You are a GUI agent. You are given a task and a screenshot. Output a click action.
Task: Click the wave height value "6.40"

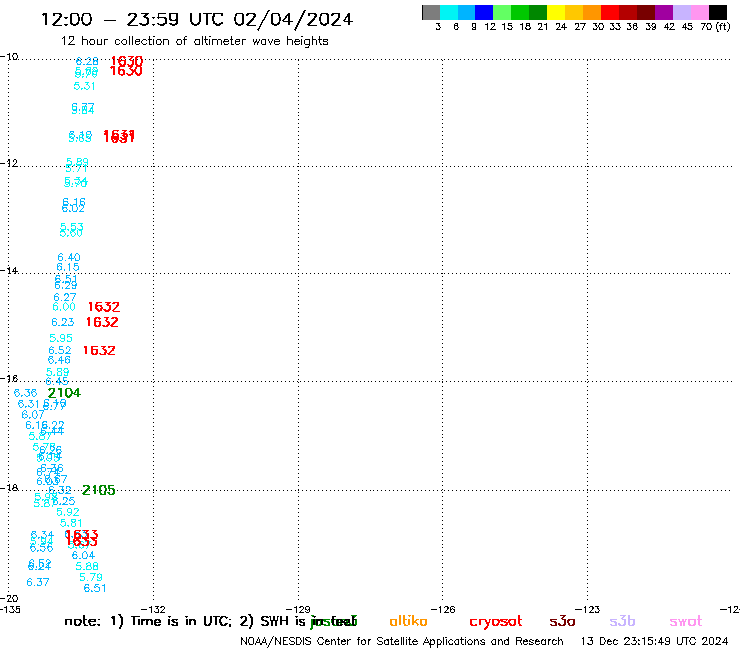tap(69, 258)
